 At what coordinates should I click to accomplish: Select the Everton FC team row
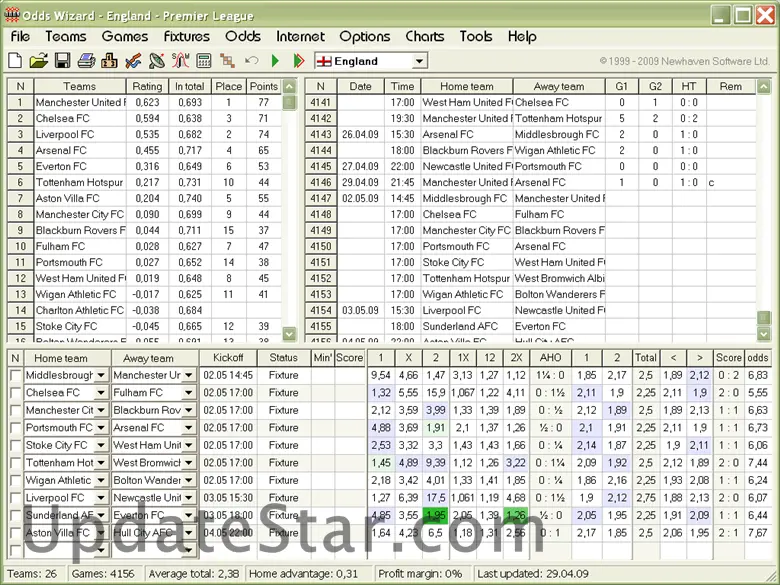145,167
